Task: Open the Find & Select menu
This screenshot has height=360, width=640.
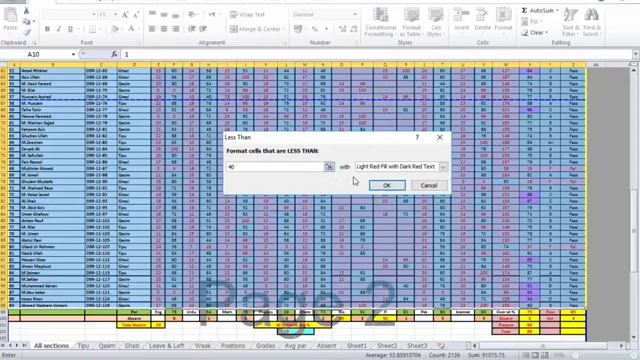Action: pos(591,22)
